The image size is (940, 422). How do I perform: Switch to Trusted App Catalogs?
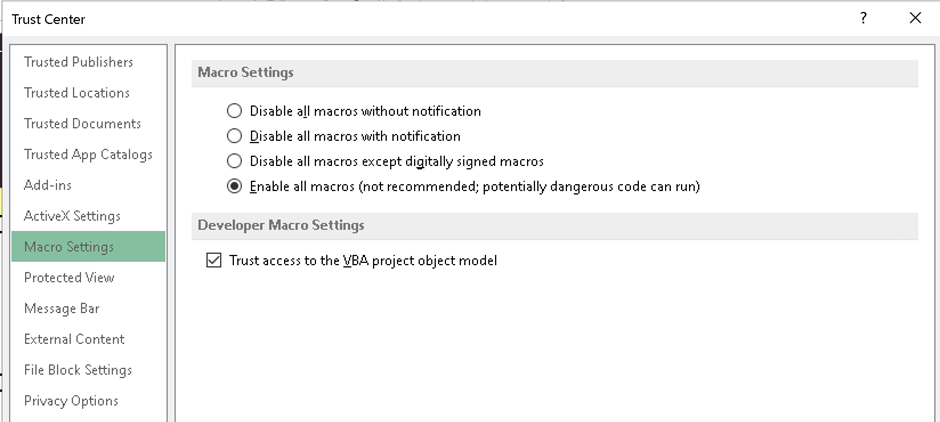click(88, 155)
